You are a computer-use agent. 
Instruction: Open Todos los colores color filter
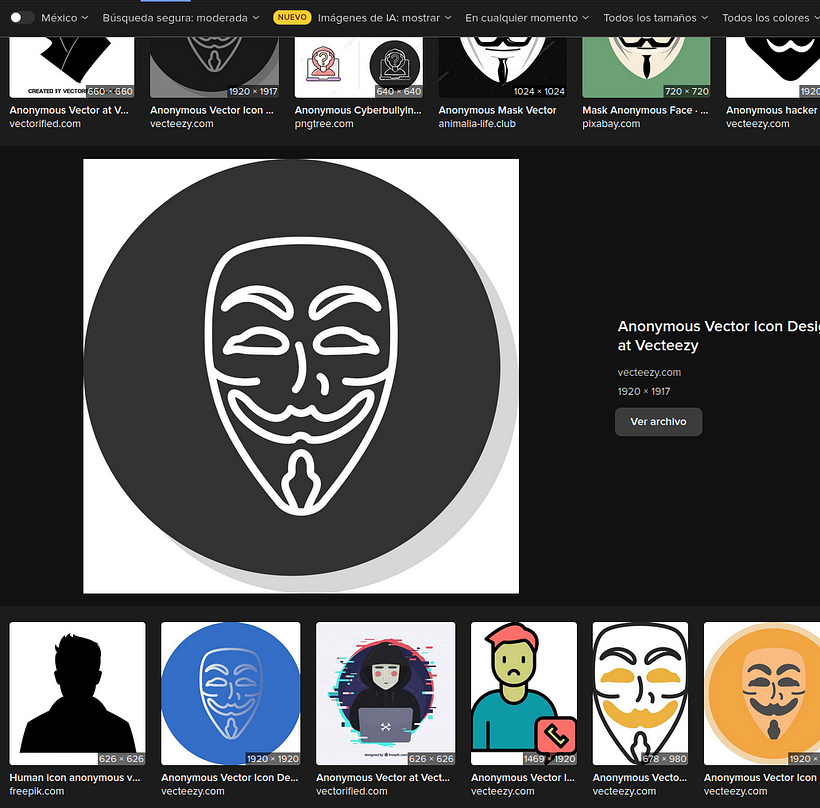pyautogui.click(x=769, y=18)
